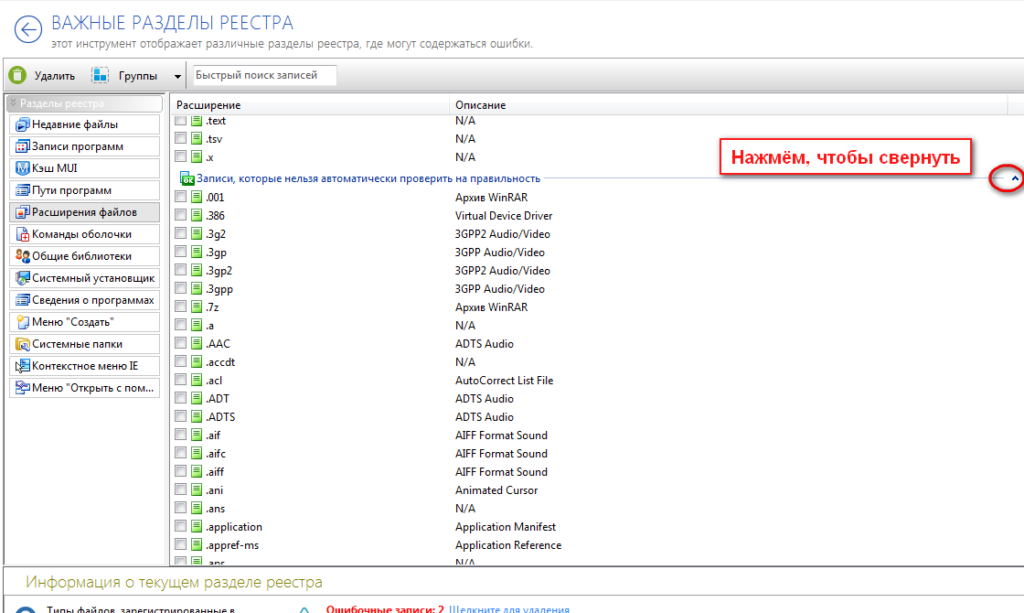
Task: Click the Щелкните для удаления link
Action: tap(508, 609)
